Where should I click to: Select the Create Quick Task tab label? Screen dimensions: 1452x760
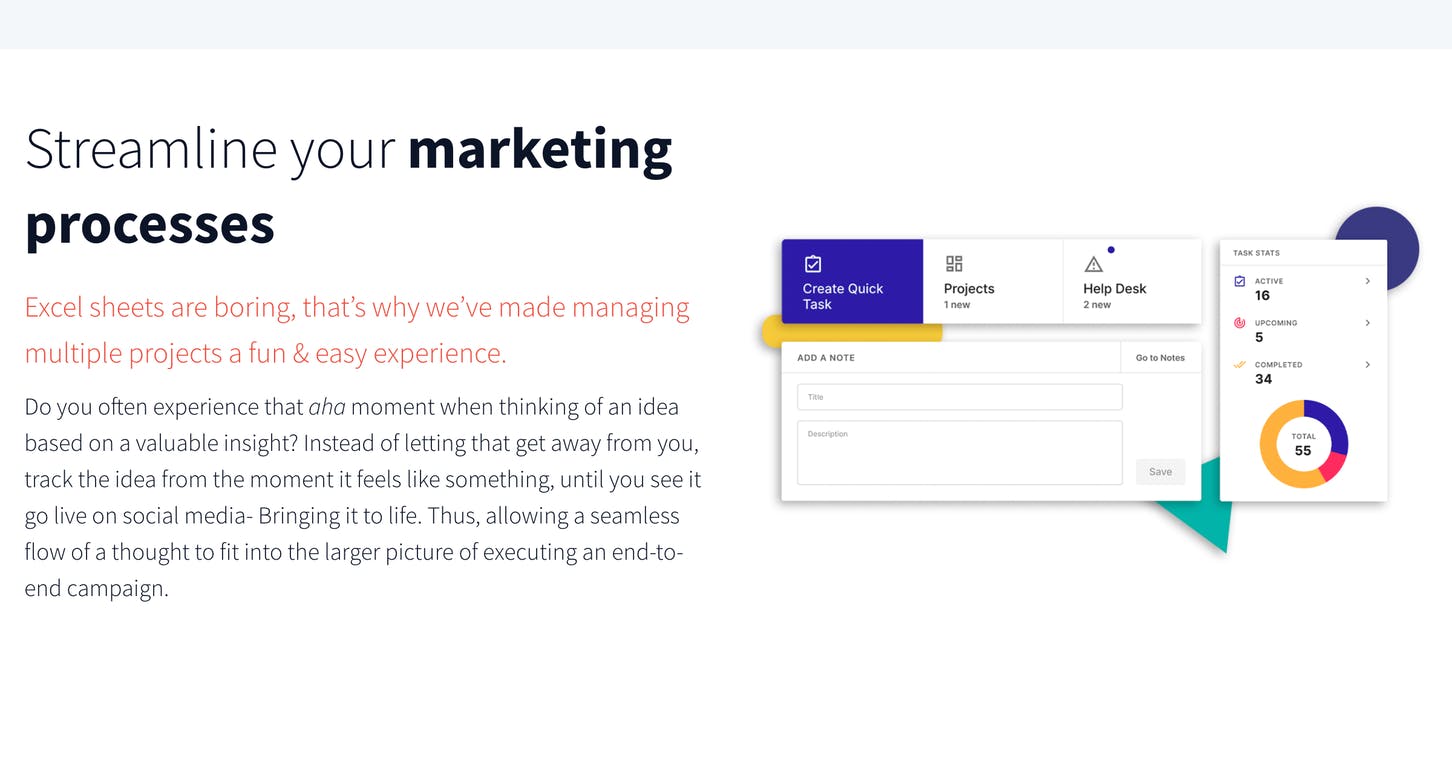pos(842,296)
